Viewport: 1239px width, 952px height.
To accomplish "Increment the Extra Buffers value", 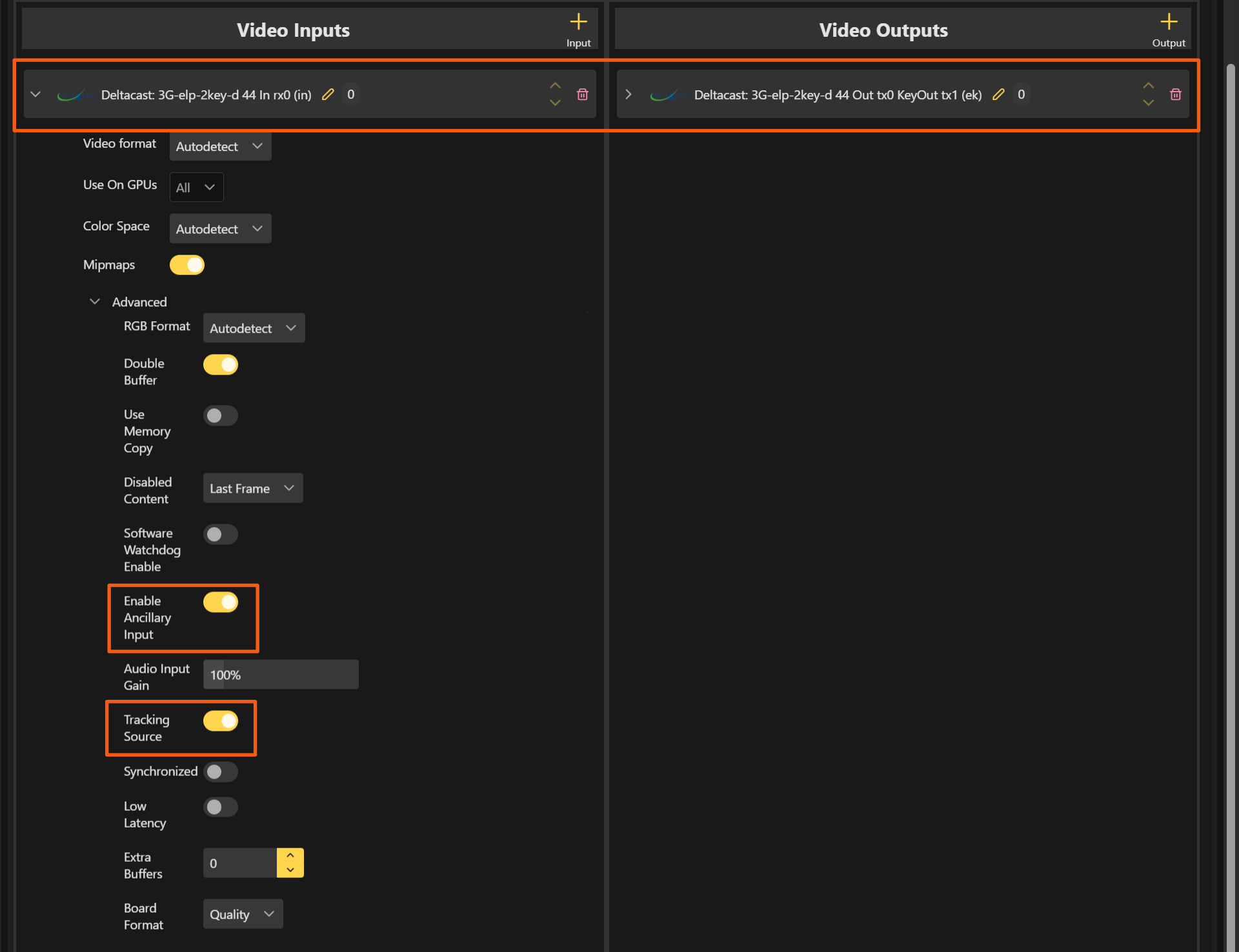I will 290,855.
